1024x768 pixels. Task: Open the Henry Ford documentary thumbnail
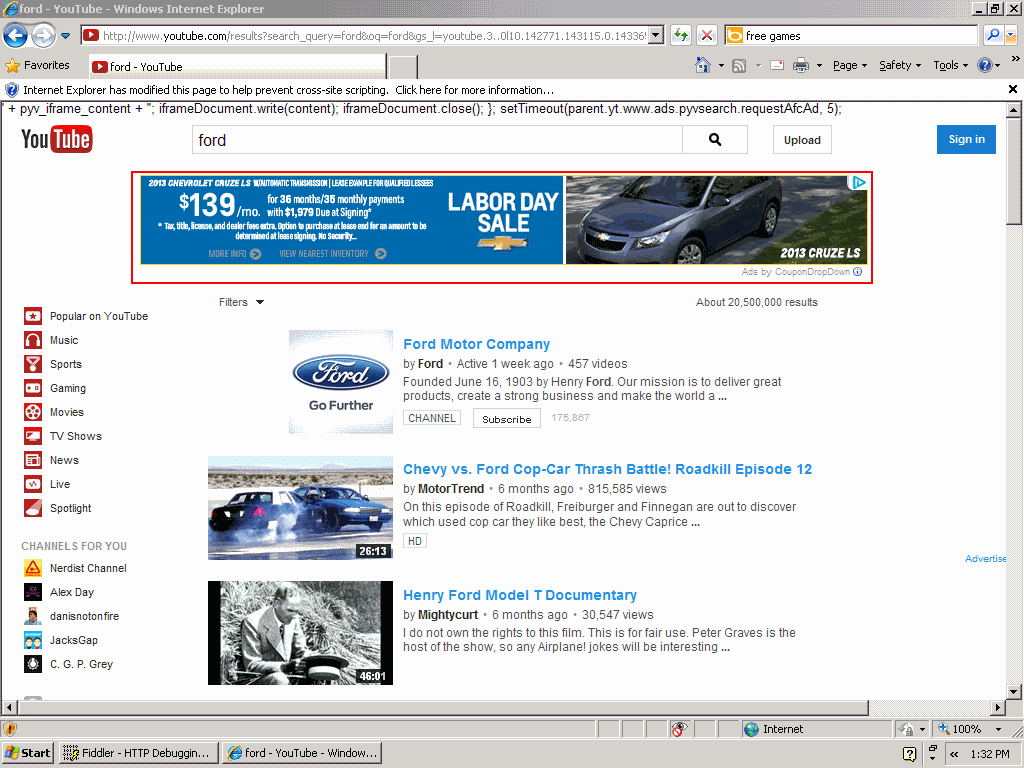tap(300, 633)
